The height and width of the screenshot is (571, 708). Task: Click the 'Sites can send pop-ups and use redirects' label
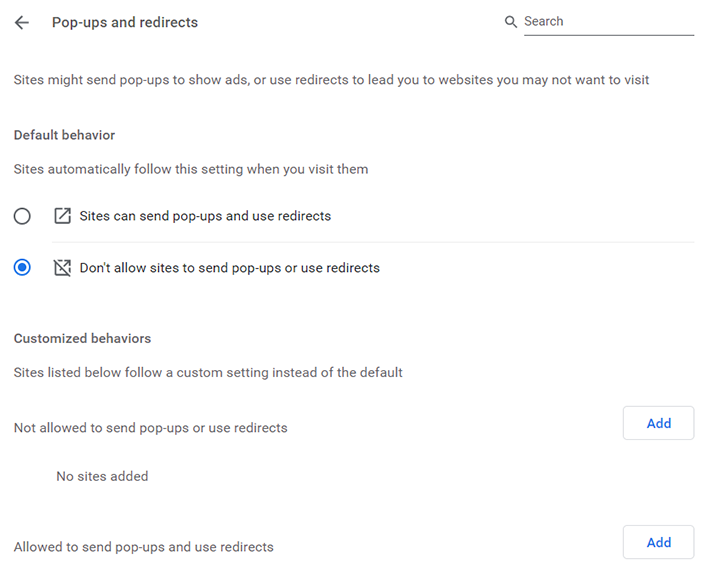(x=205, y=216)
